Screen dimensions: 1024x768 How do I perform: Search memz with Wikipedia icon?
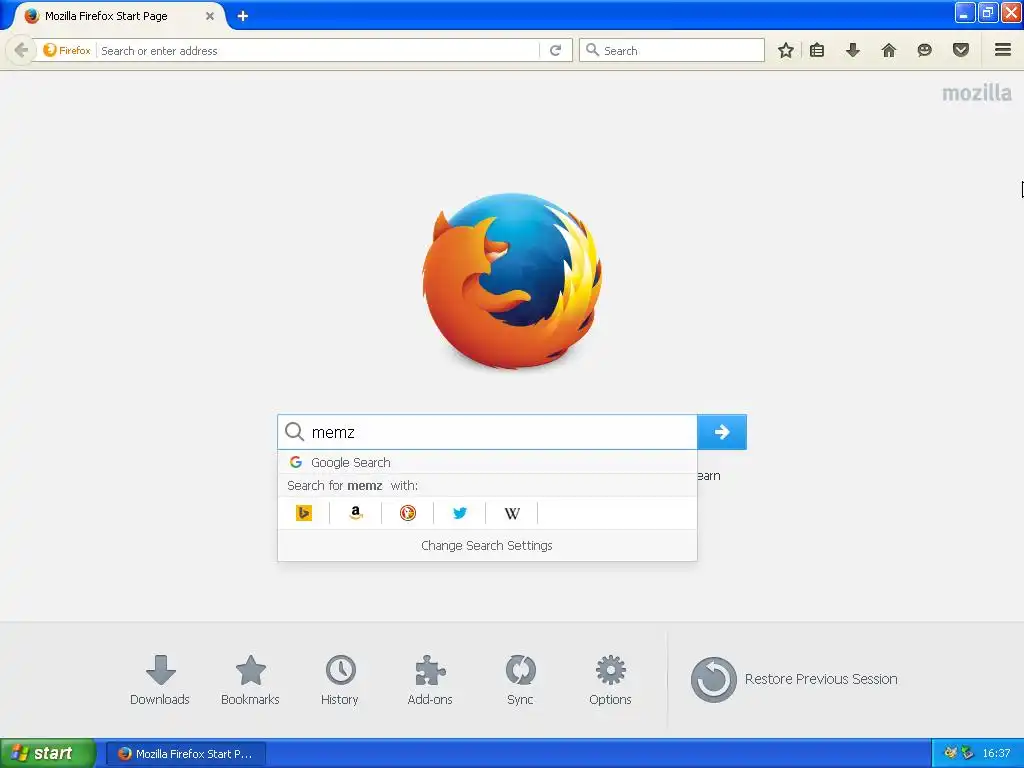pos(512,513)
